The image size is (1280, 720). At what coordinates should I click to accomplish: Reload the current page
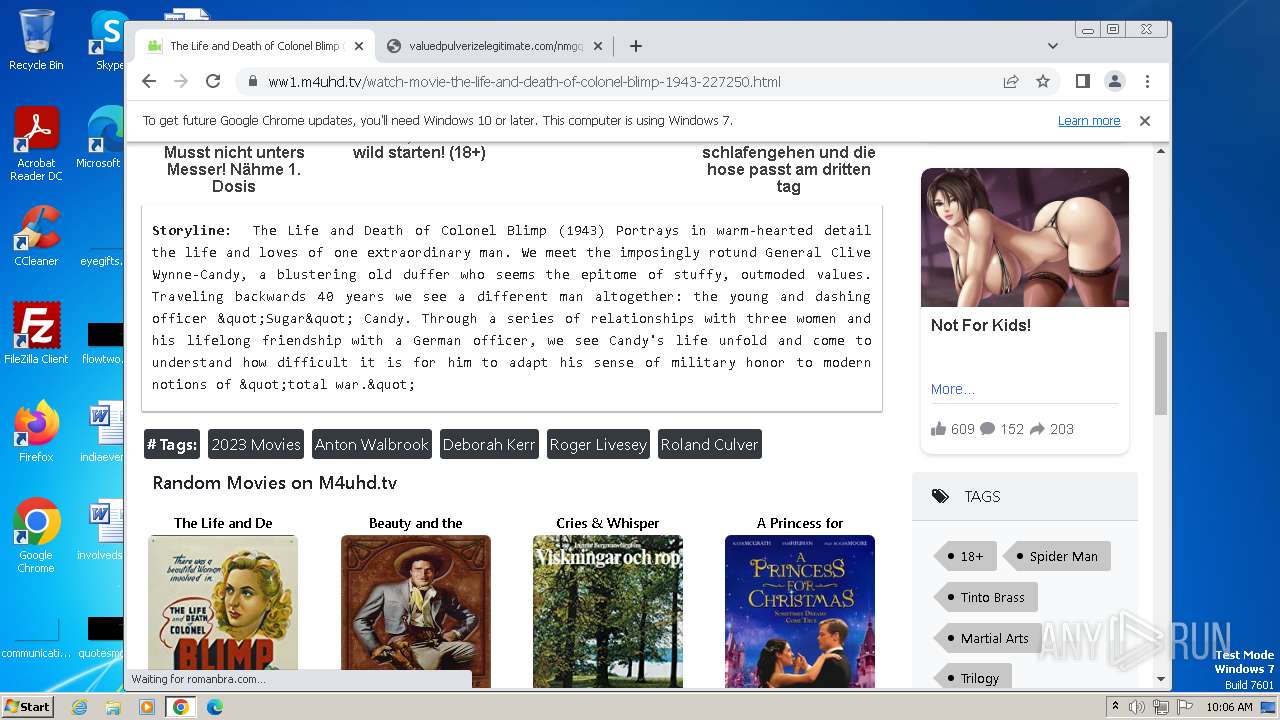213,81
